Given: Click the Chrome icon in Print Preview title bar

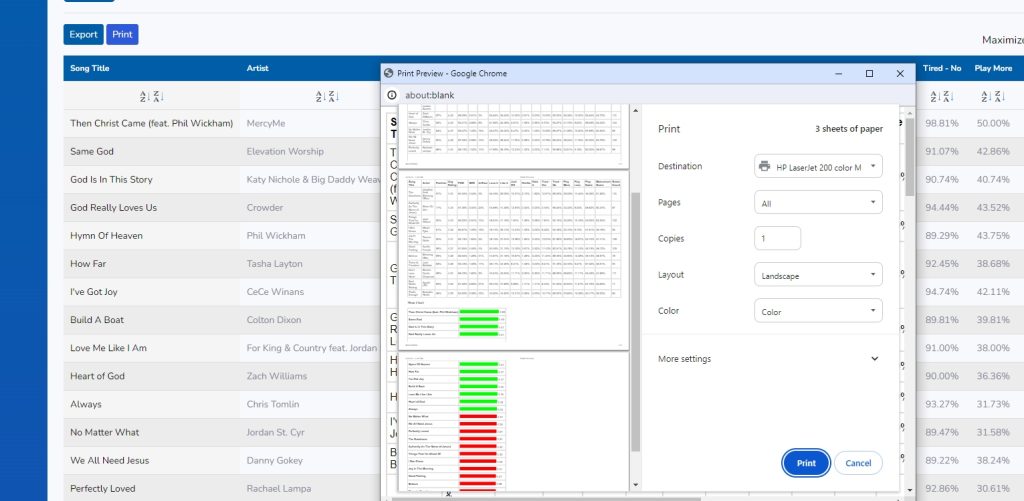Looking at the screenshot, I should [389, 74].
